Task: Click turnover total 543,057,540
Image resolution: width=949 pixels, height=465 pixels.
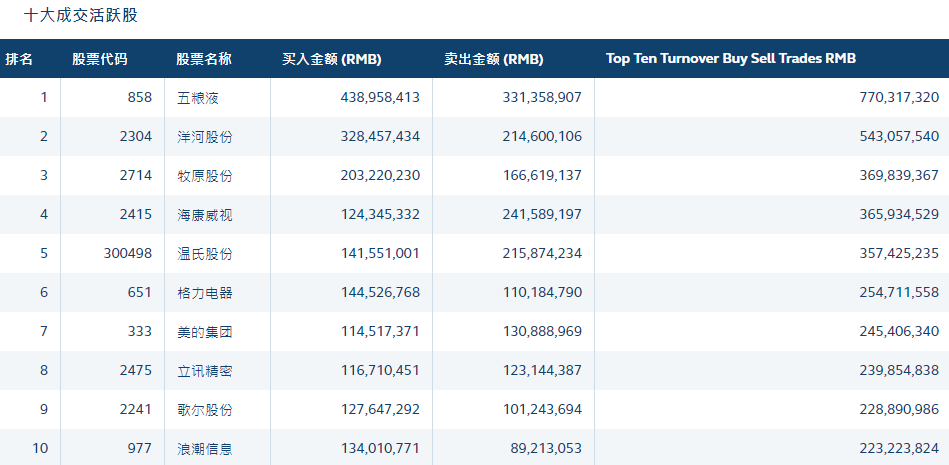Action: 899,136
